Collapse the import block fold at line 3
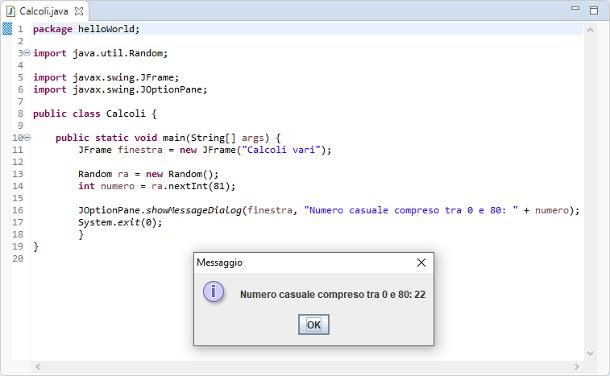Screen dimensions: 610x376 pos(27,52)
